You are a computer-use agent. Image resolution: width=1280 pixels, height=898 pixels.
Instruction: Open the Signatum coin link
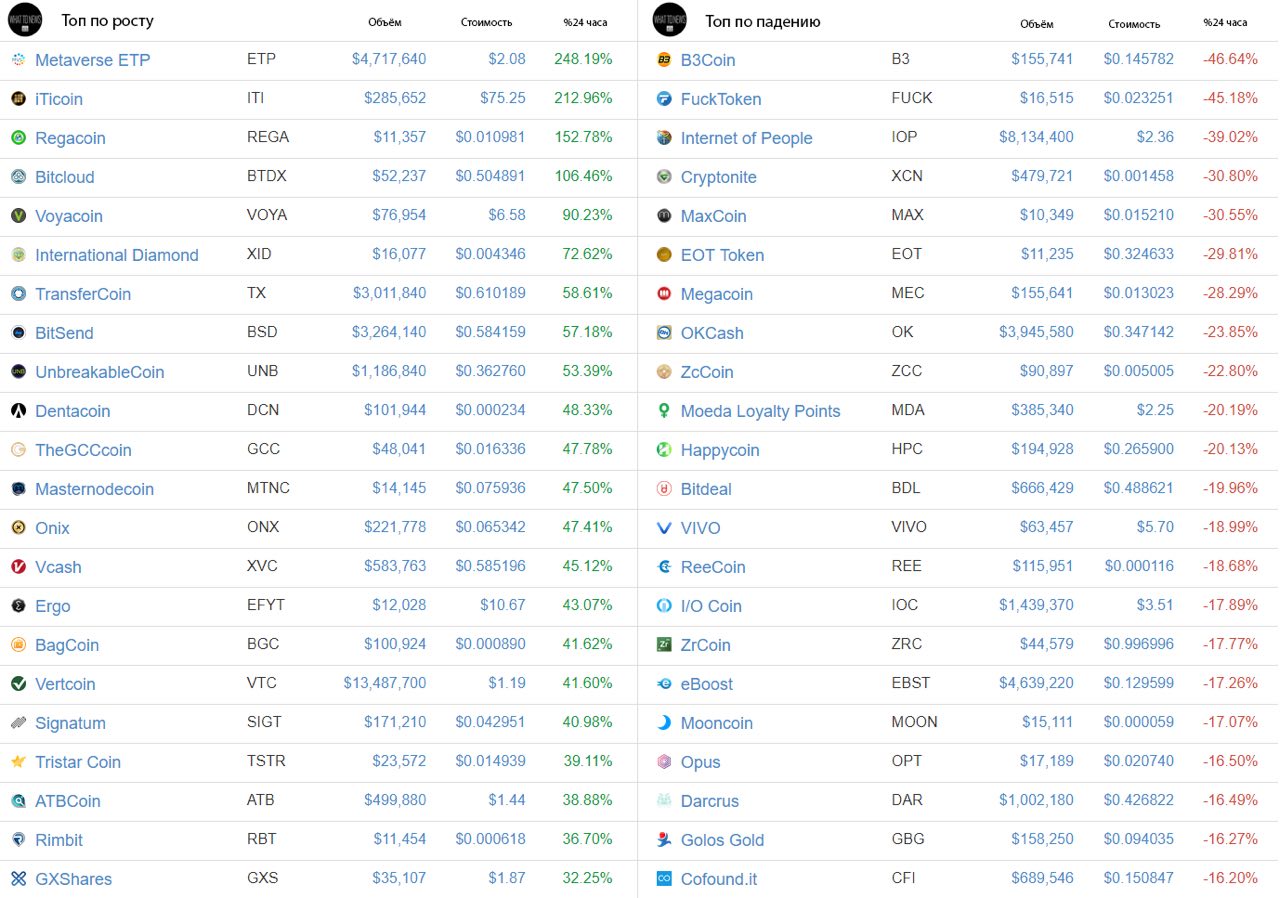(x=70, y=723)
